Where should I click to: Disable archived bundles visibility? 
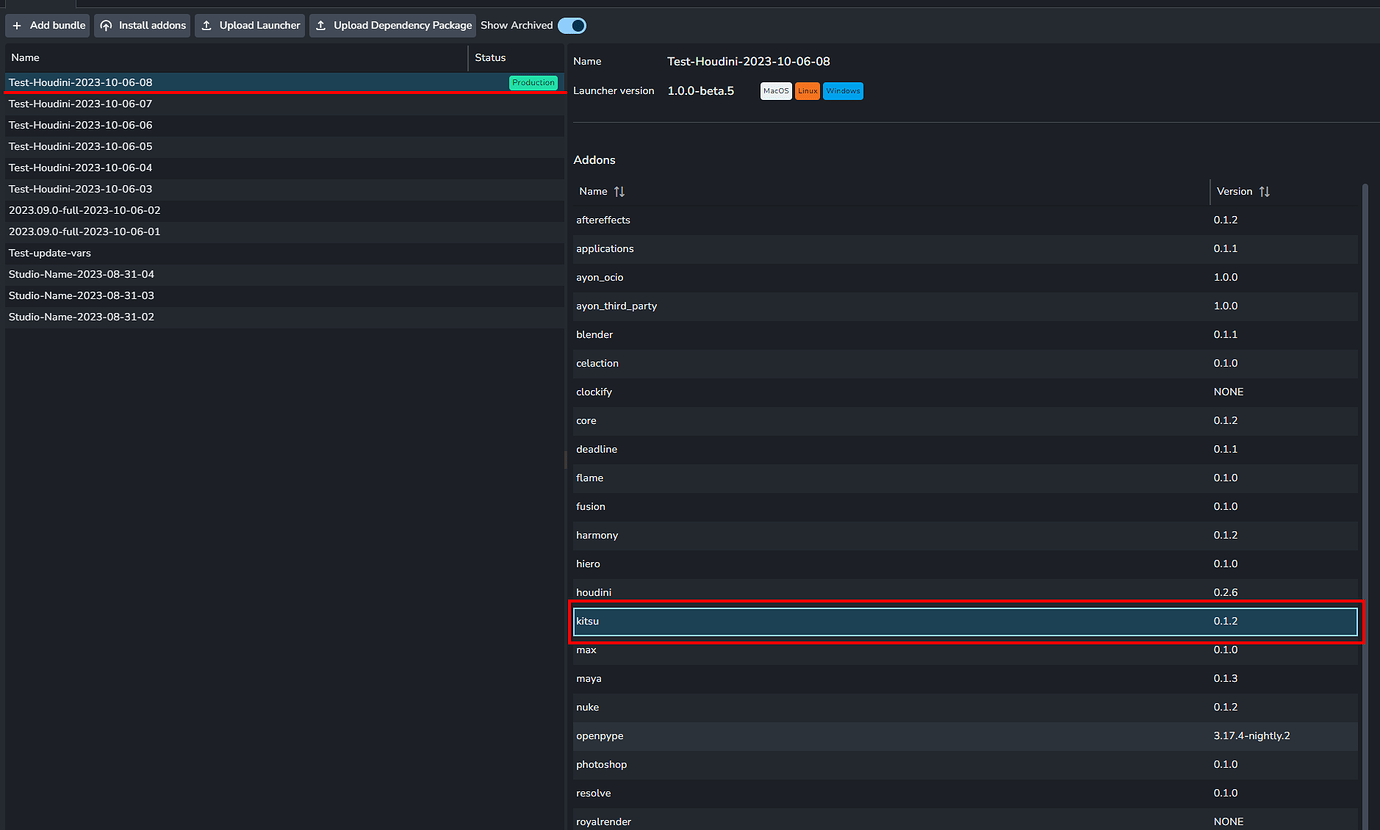point(571,25)
